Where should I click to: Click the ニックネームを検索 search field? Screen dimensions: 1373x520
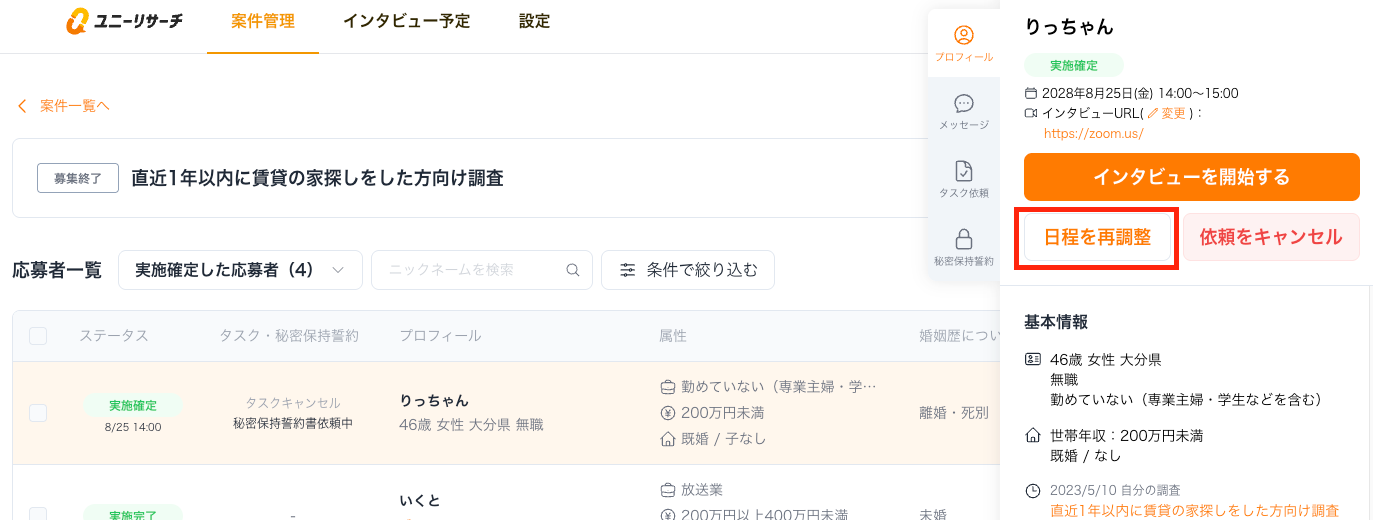[x=470, y=270]
